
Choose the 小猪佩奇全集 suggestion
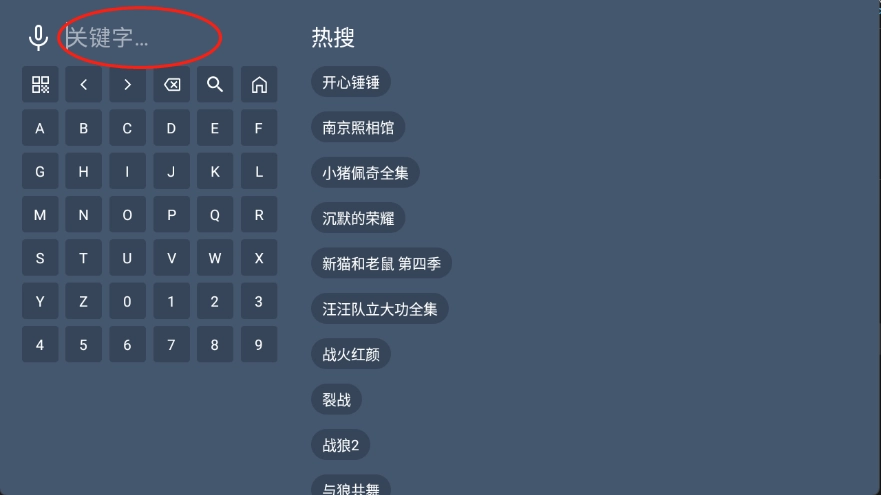pyautogui.click(x=365, y=173)
